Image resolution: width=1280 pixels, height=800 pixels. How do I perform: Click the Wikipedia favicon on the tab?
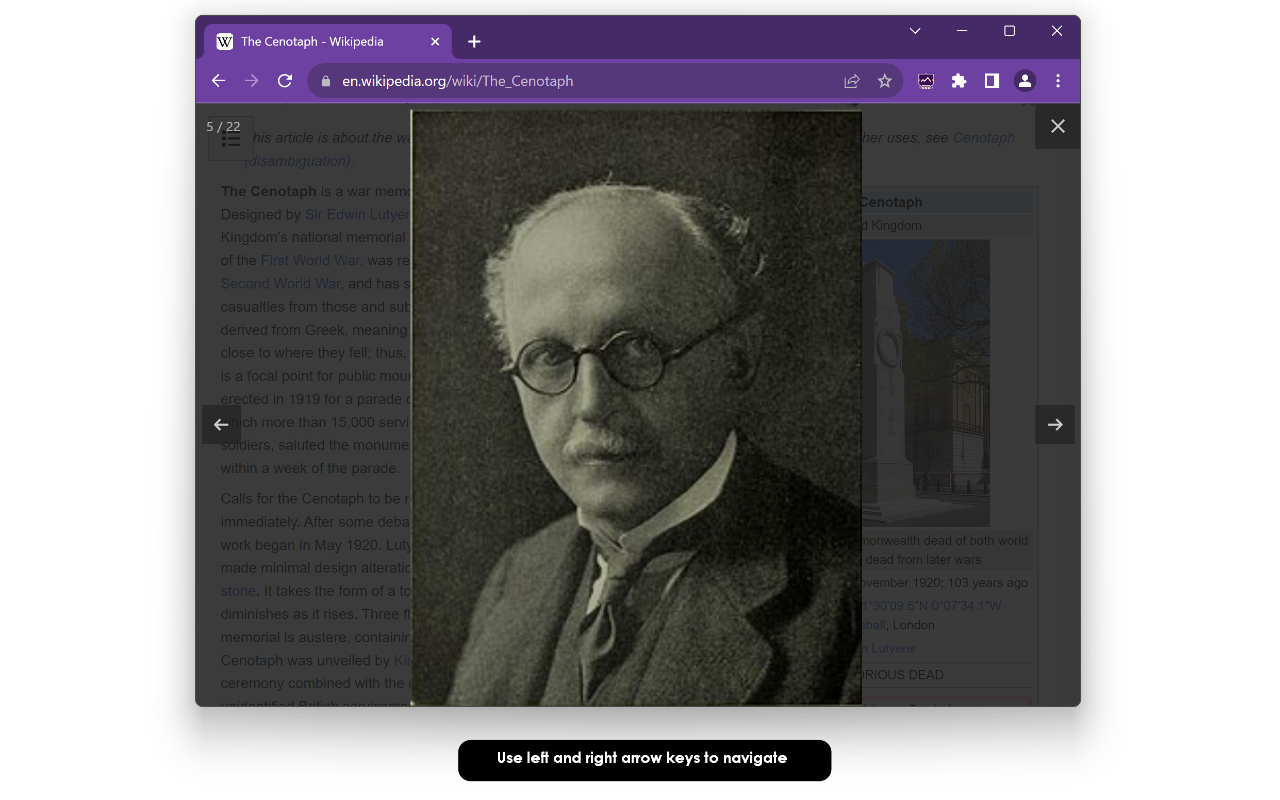tap(225, 41)
